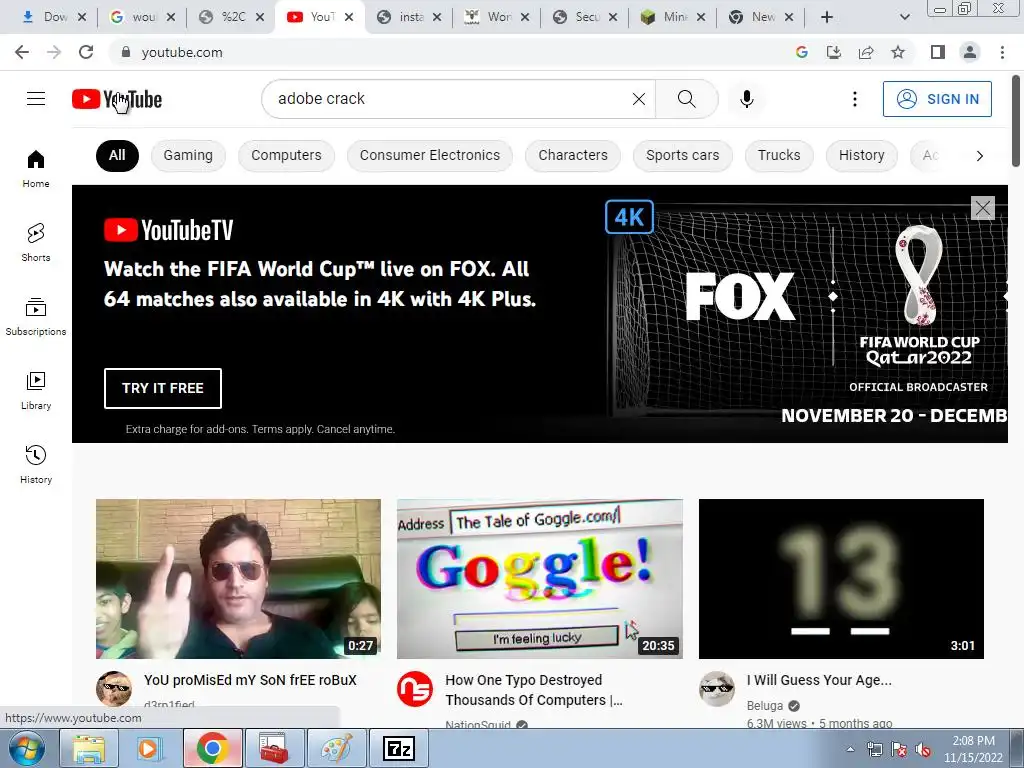Select the Trucks filter chip
1024x768 pixels.
coord(779,155)
